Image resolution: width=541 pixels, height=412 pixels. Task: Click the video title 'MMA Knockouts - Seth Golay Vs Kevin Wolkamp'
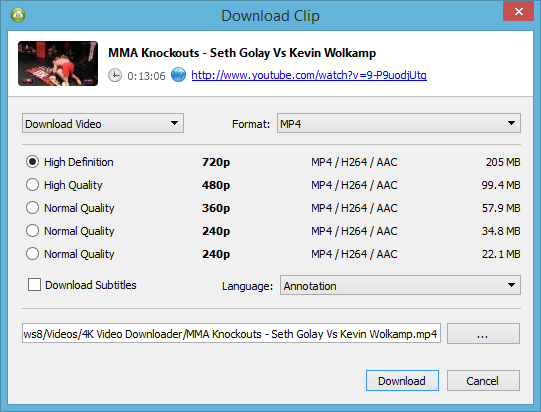242,53
